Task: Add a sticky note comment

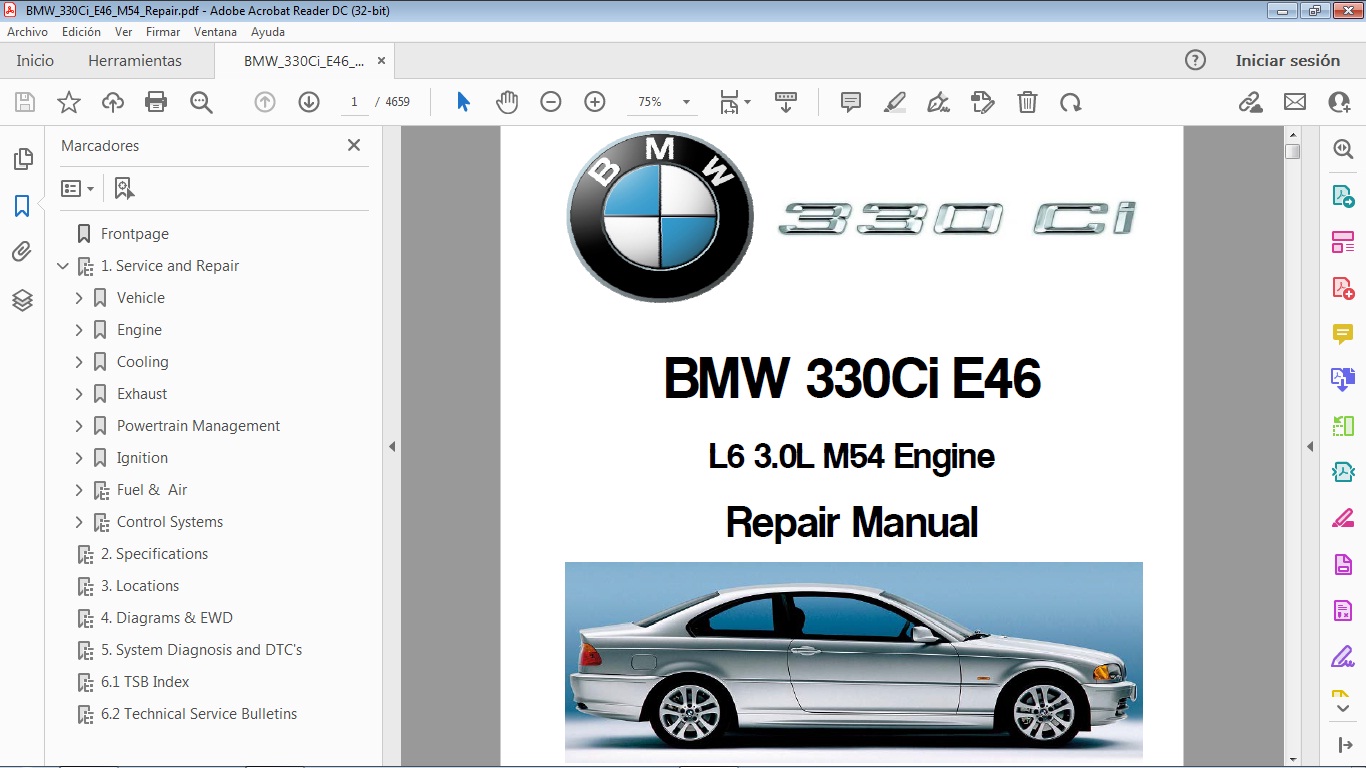Action: coord(849,101)
